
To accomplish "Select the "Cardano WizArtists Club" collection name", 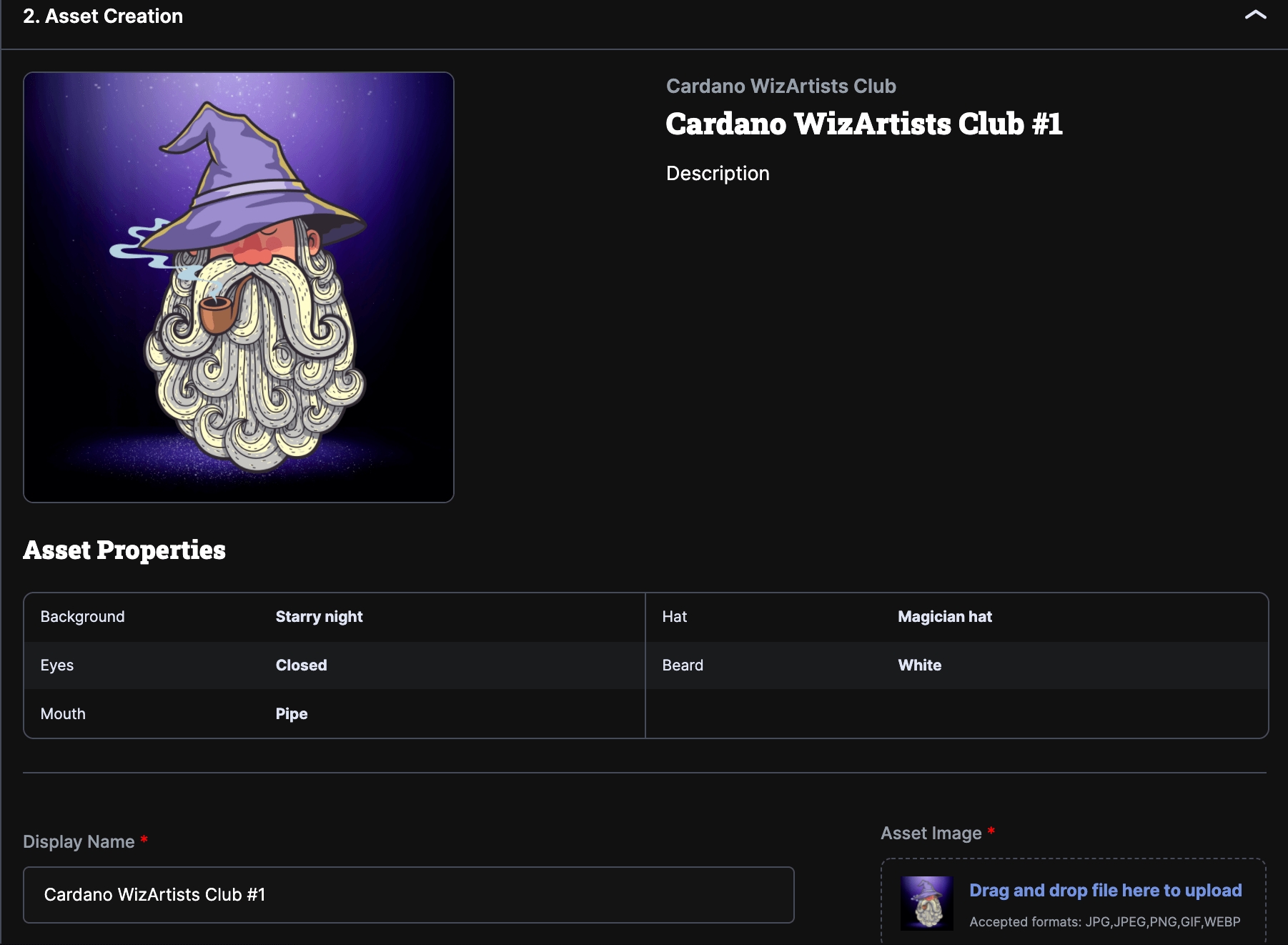I will (781, 86).
